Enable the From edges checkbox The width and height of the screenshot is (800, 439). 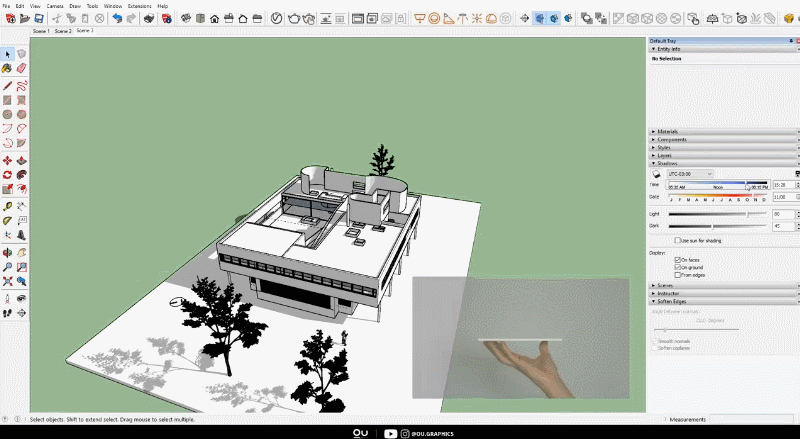pyautogui.click(x=678, y=274)
